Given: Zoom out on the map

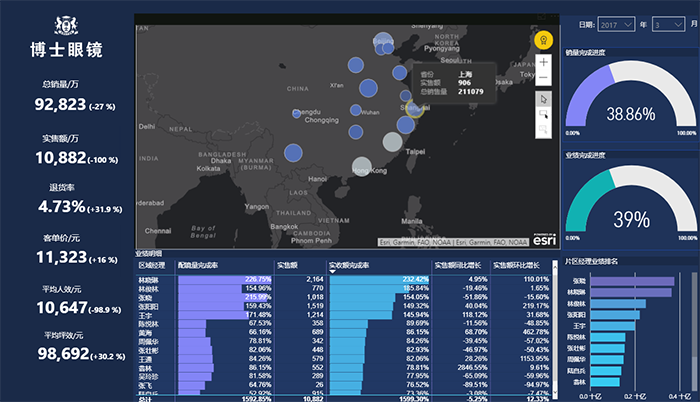Looking at the screenshot, I should click(543, 76).
